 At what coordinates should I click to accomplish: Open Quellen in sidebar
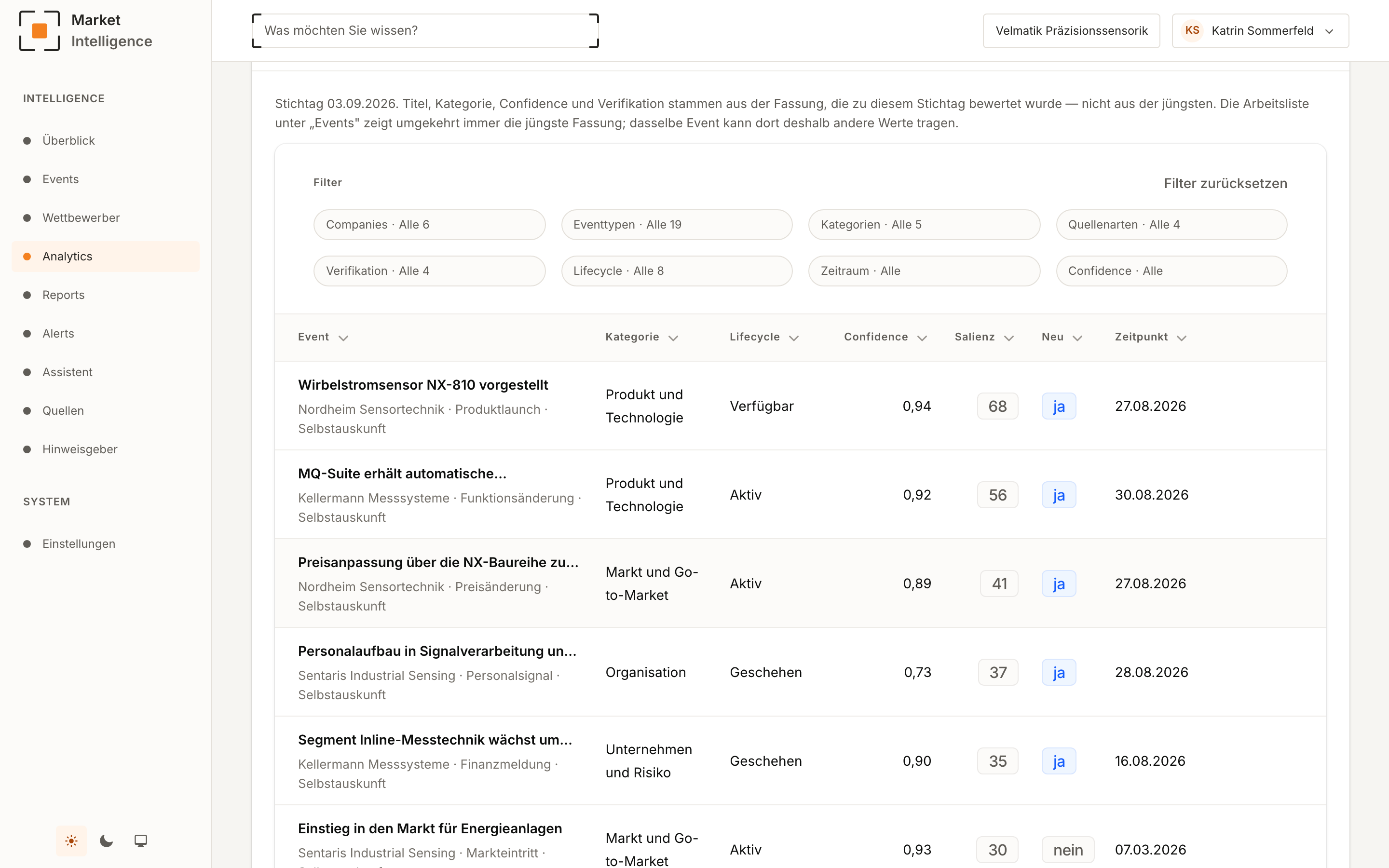pos(106,410)
